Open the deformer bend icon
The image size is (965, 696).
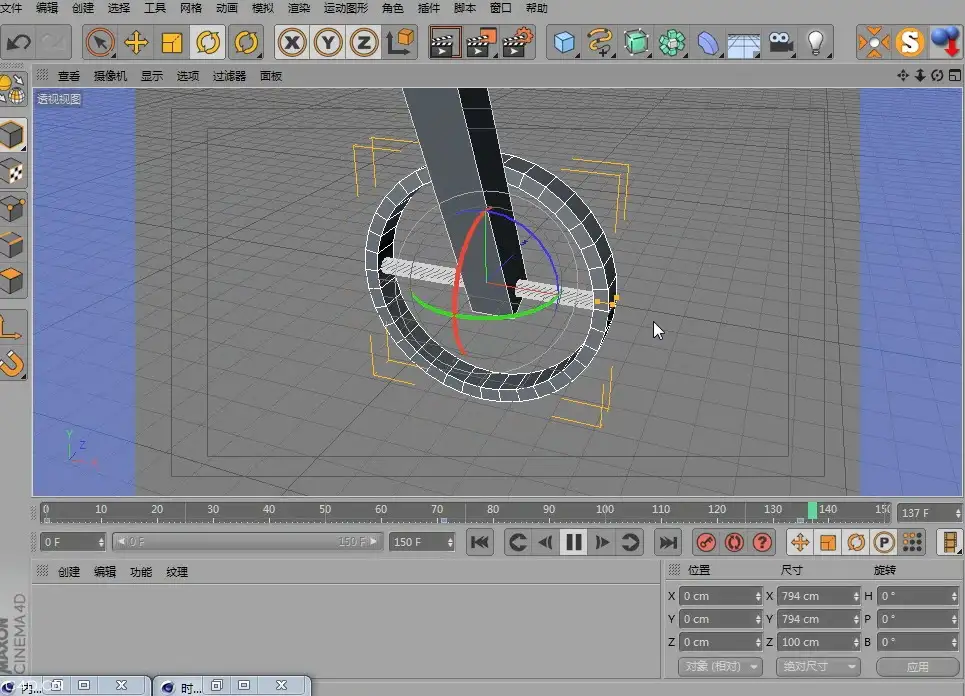(x=708, y=42)
